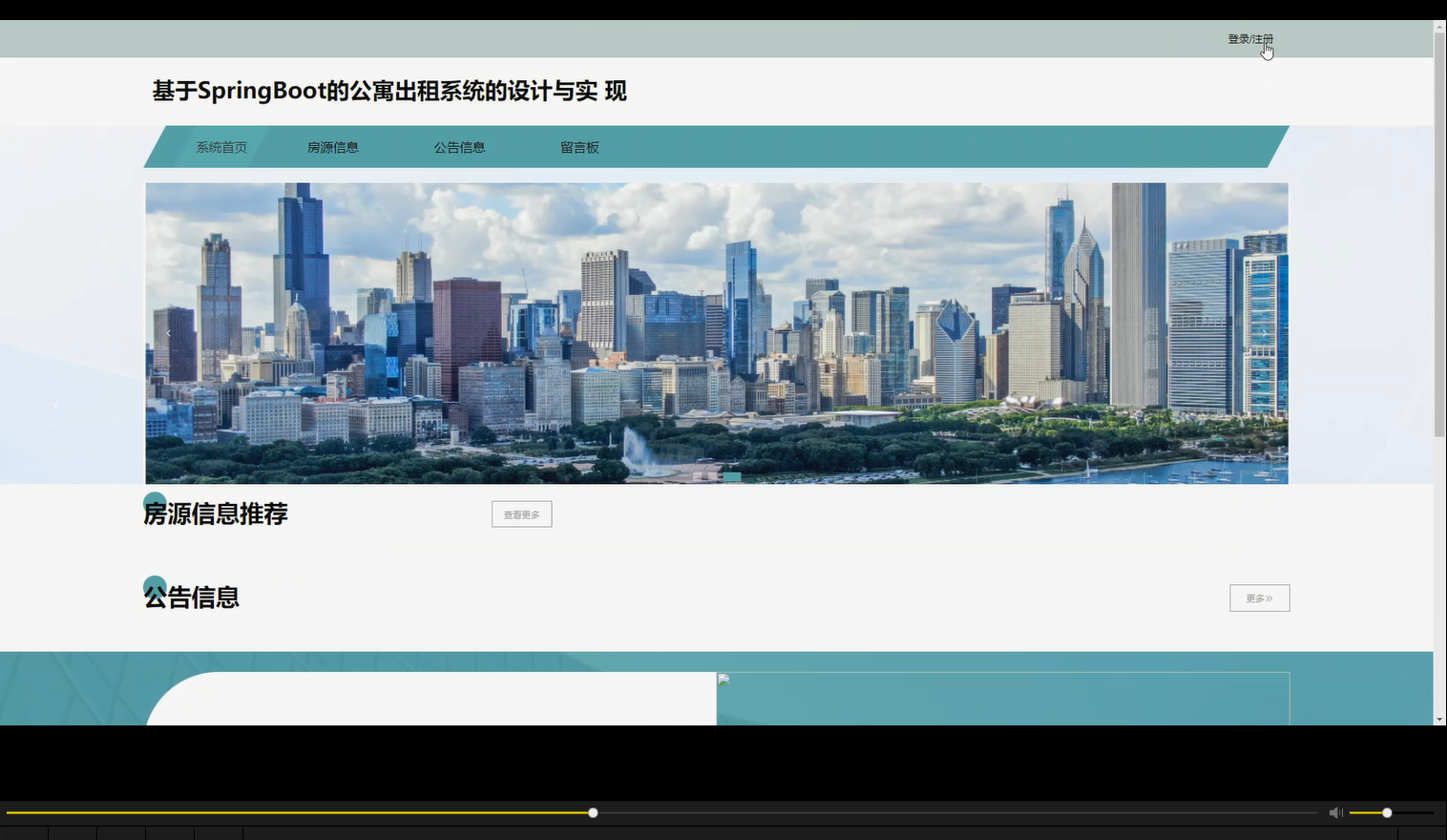Open the 公告信息 menu item
Image resolution: width=1447 pixels, height=840 pixels.
click(x=460, y=147)
